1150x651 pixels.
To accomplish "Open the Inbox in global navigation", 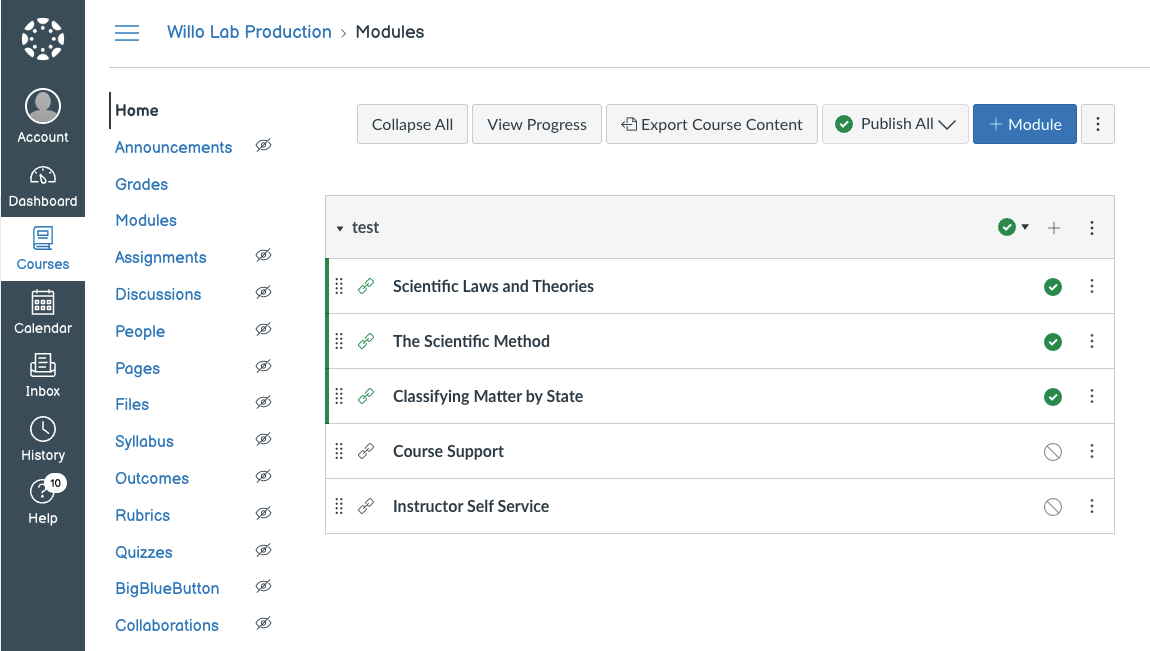I will point(43,375).
